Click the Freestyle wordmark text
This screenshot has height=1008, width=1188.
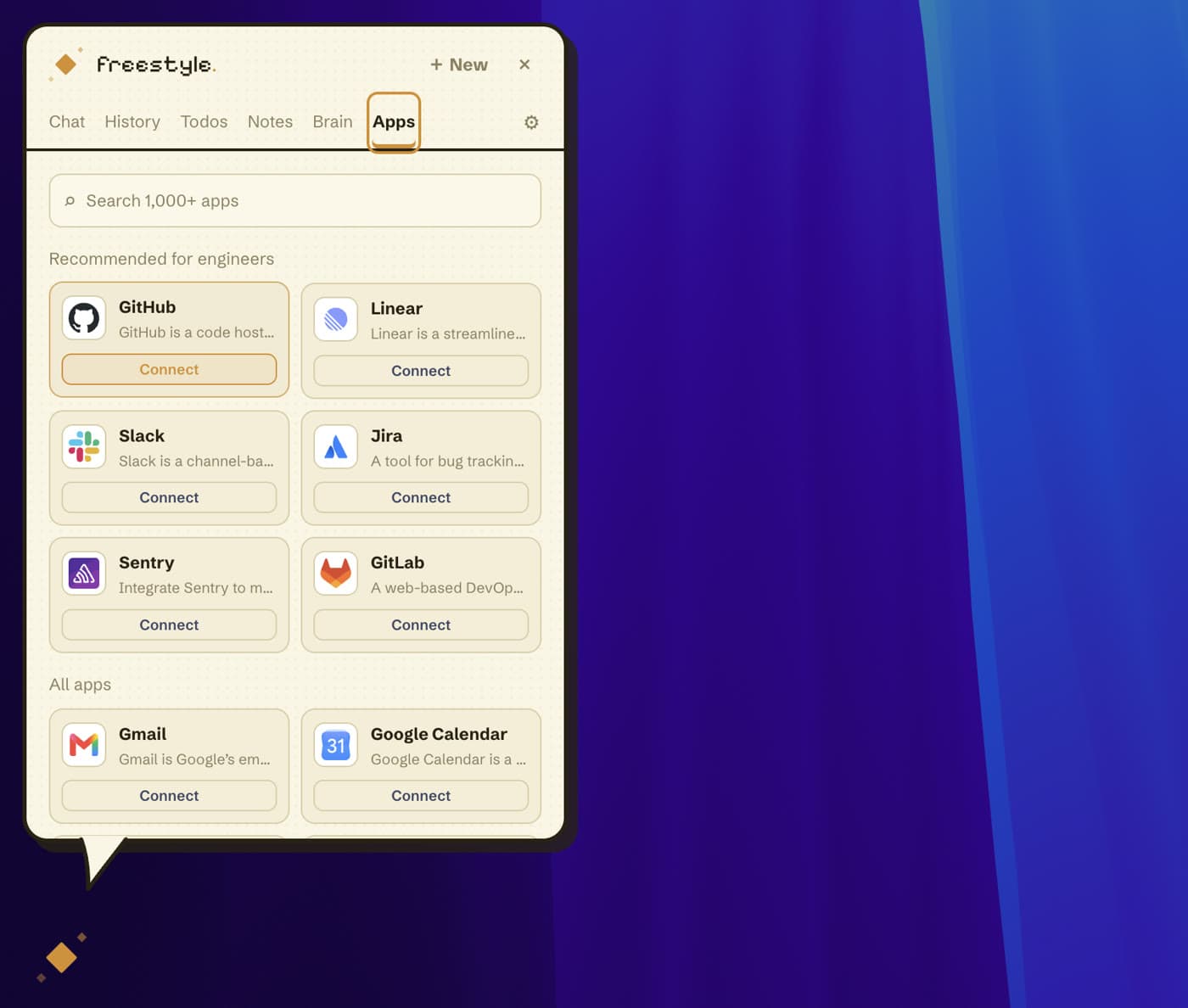point(156,64)
